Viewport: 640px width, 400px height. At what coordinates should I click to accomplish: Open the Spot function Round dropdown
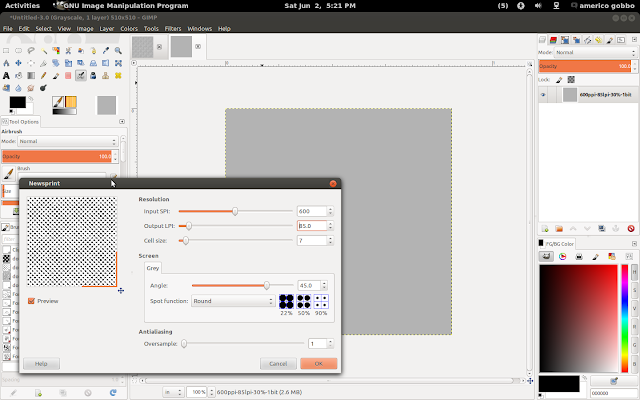(233, 301)
